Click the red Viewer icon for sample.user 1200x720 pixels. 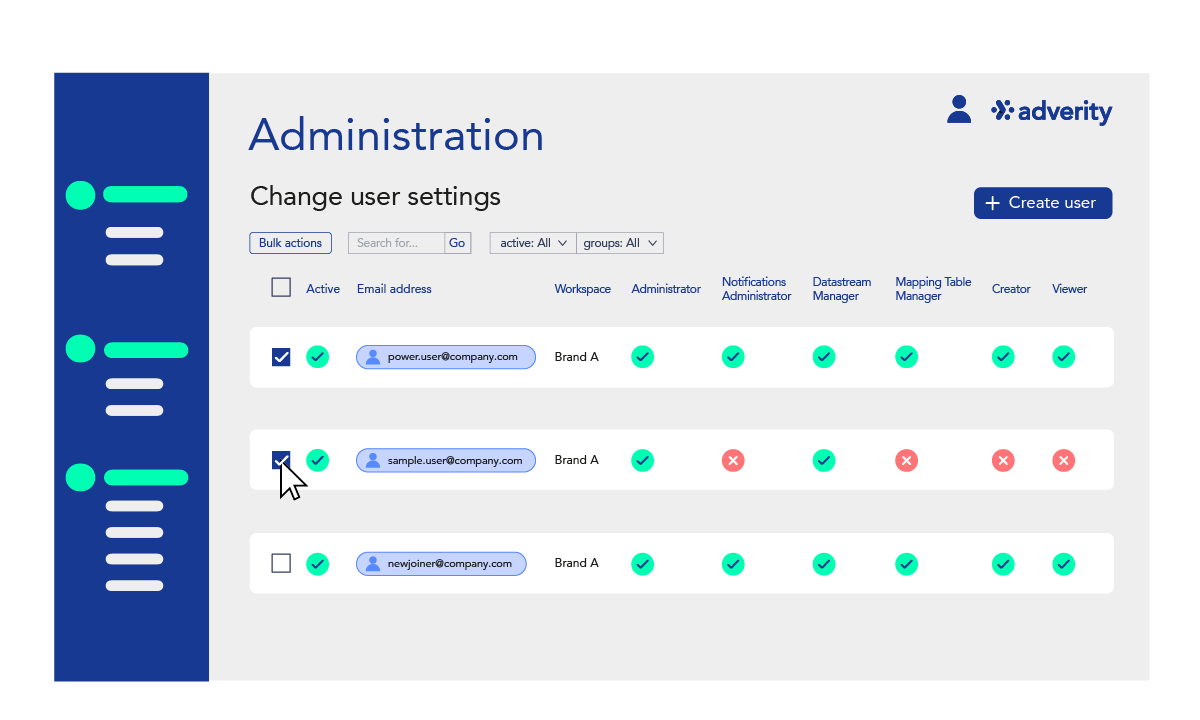[1064, 460]
